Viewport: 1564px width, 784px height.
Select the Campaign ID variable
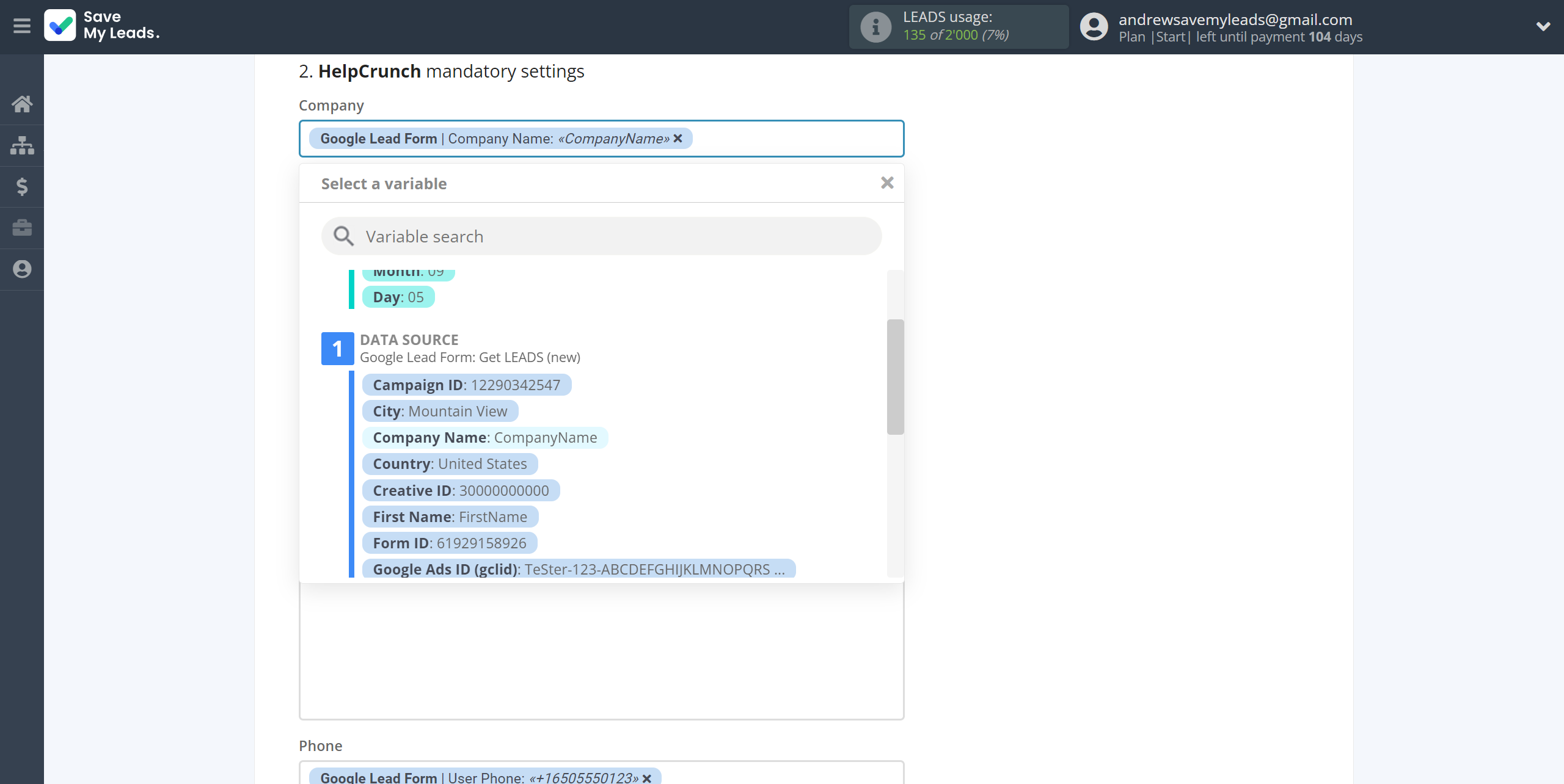tap(467, 385)
